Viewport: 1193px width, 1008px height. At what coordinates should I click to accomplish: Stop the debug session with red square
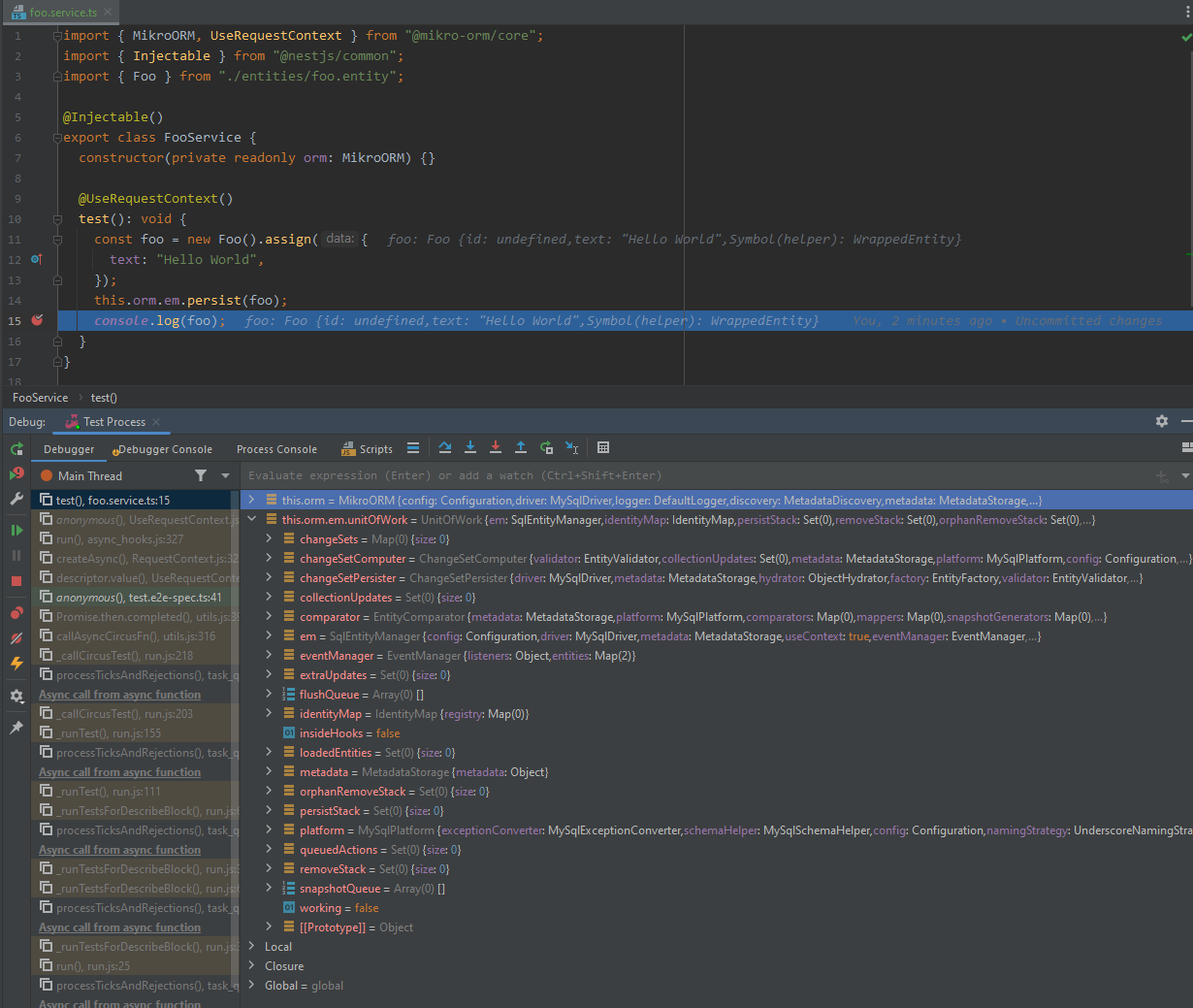[16, 580]
